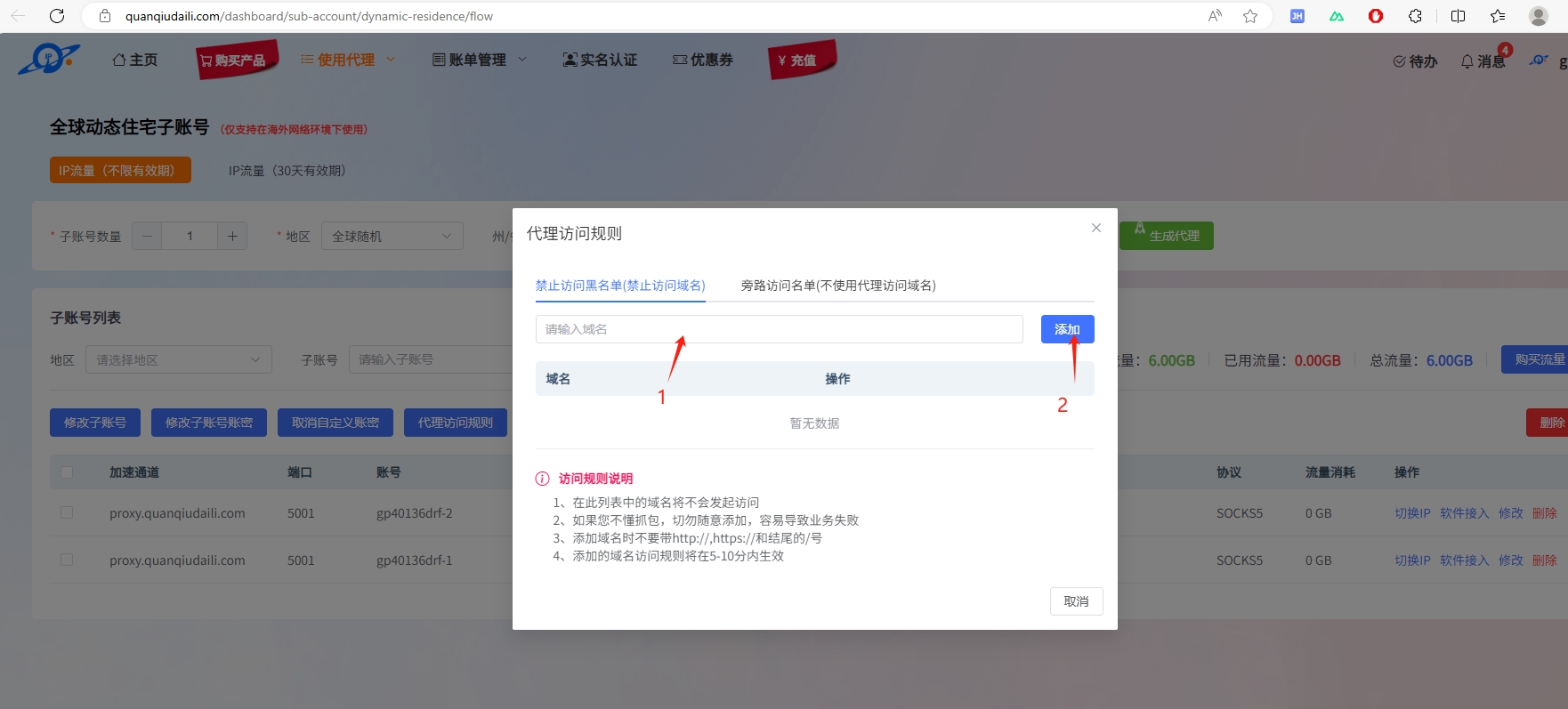Close the 代理访问规则 dialog with X
1568x709 pixels.
[x=1096, y=228]
